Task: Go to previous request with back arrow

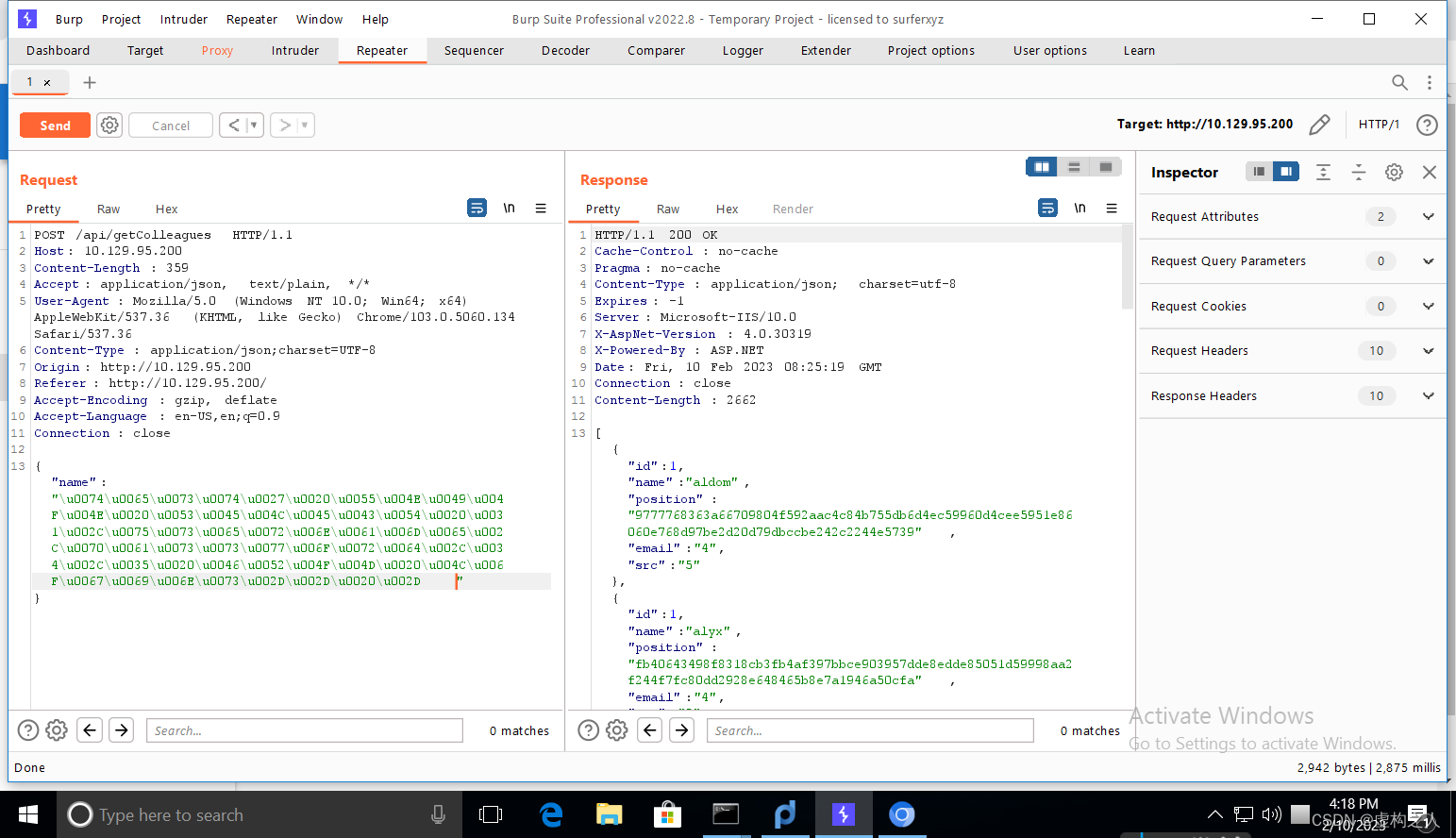Action: point(234,125)
